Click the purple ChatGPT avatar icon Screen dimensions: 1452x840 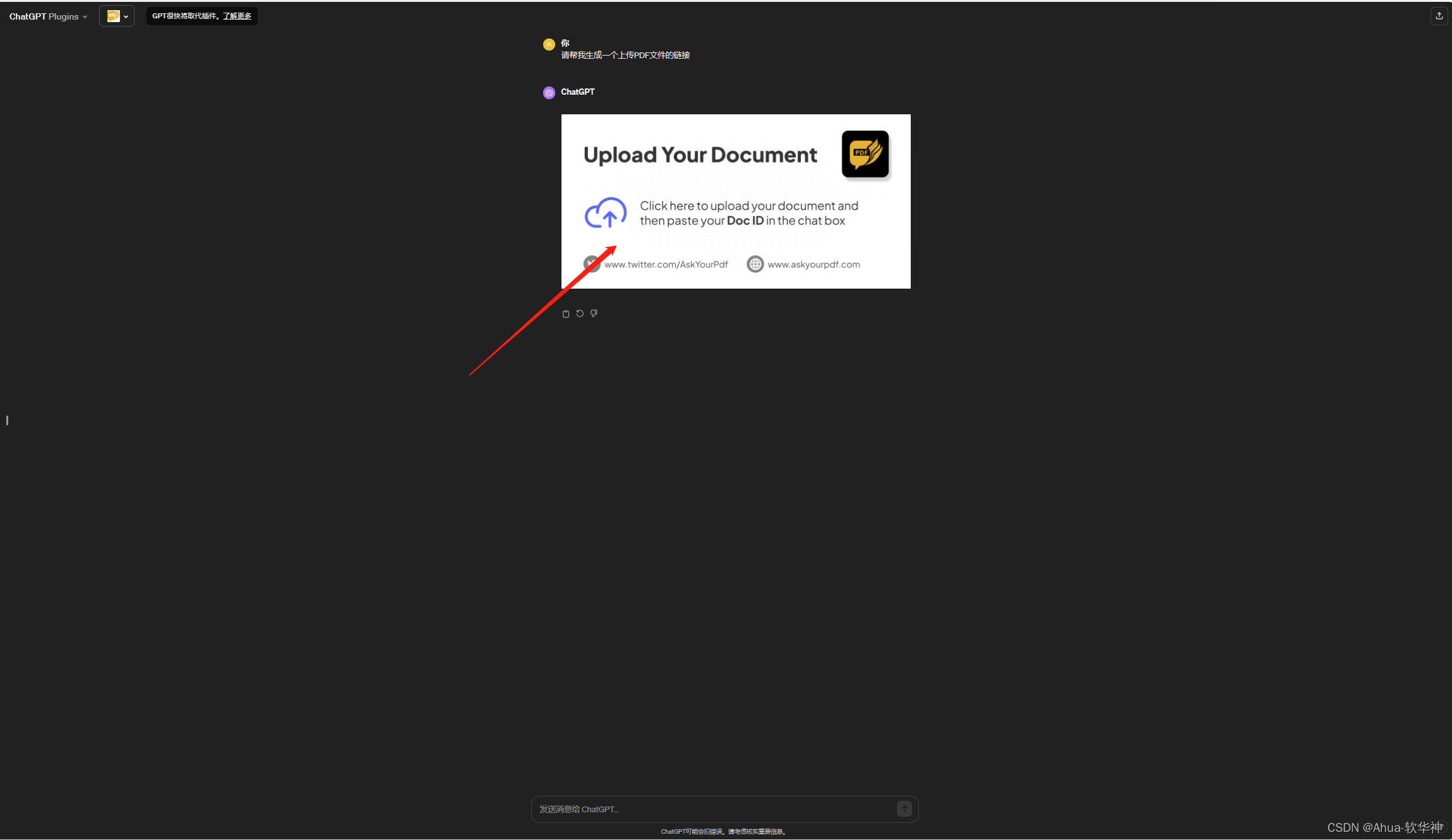549,93
